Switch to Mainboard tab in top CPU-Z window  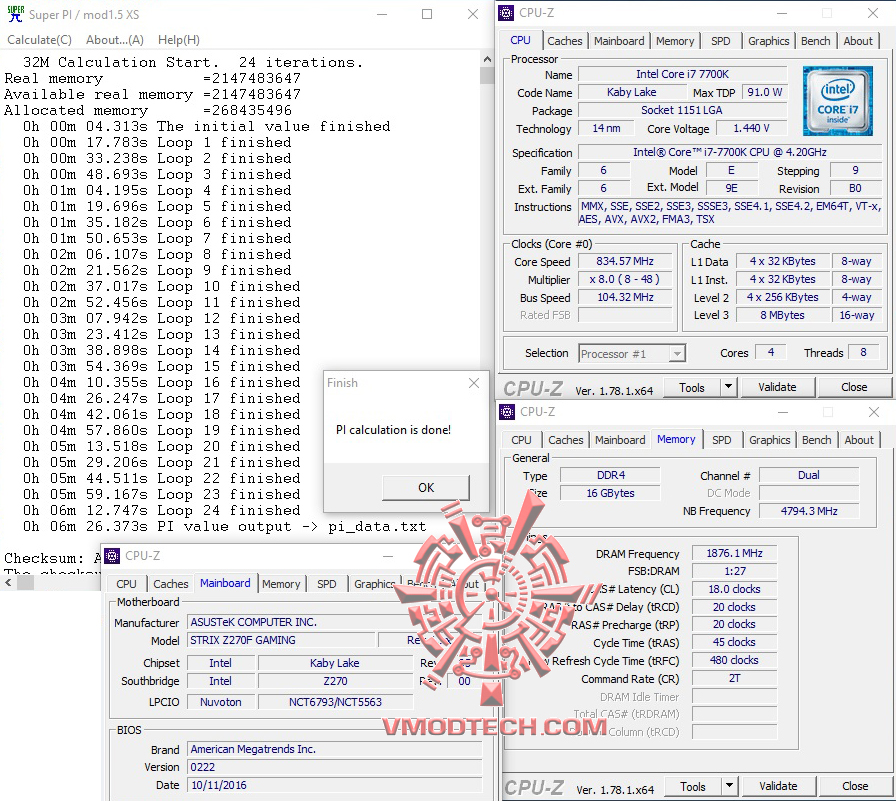(619, 41)
